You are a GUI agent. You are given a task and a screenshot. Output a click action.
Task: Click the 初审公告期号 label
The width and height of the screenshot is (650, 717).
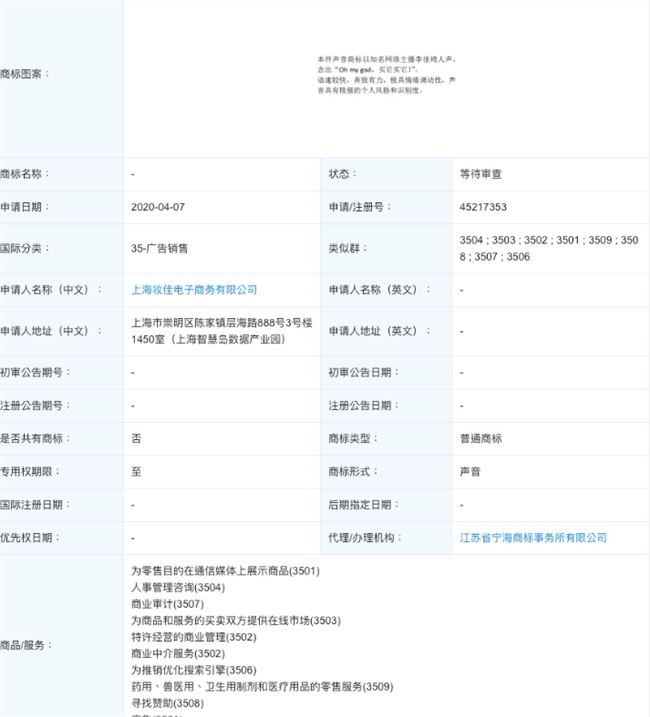(x=35, y=373)
